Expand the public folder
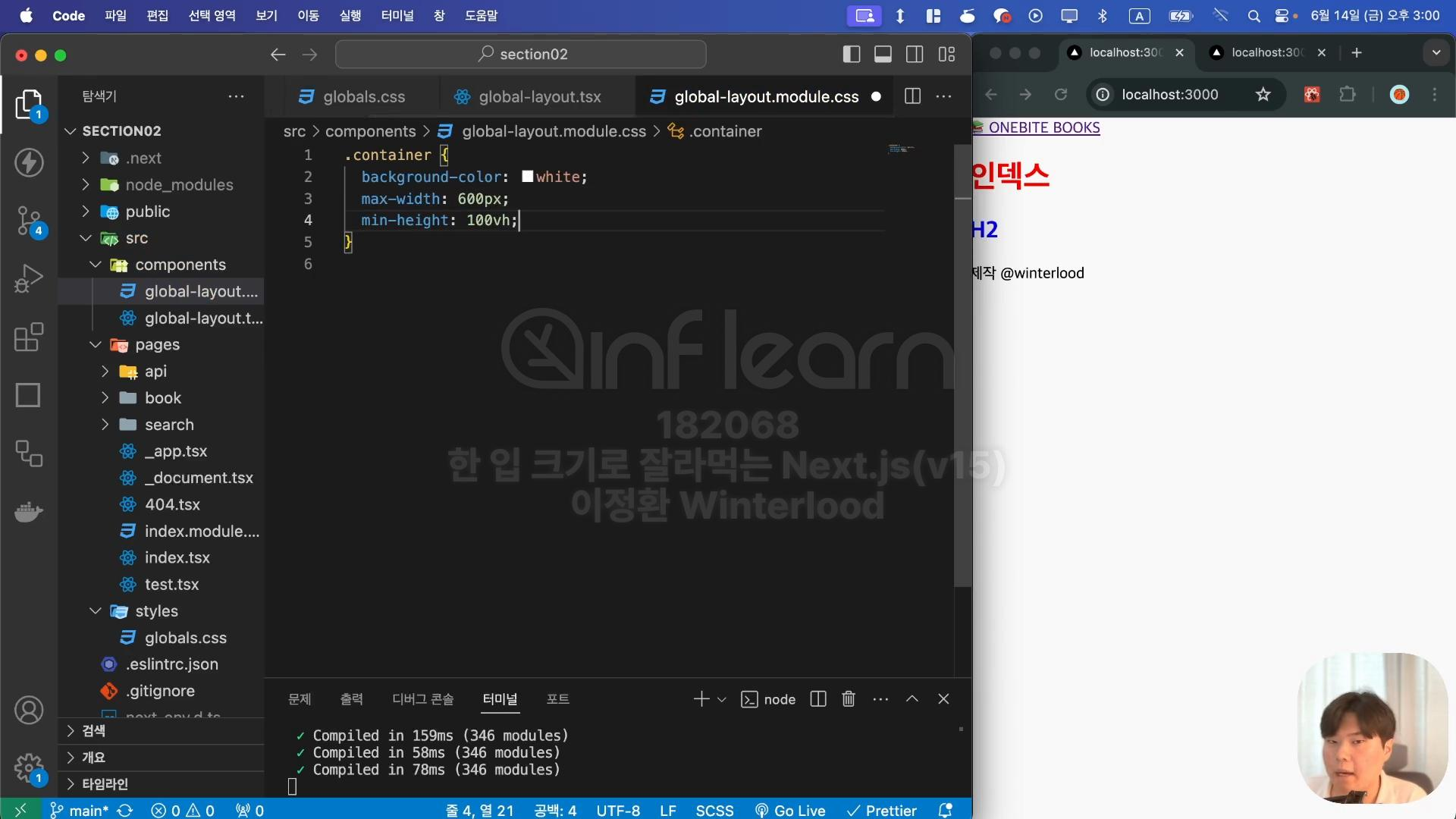Screen dimensions: 1456x819 coord(147,212)
